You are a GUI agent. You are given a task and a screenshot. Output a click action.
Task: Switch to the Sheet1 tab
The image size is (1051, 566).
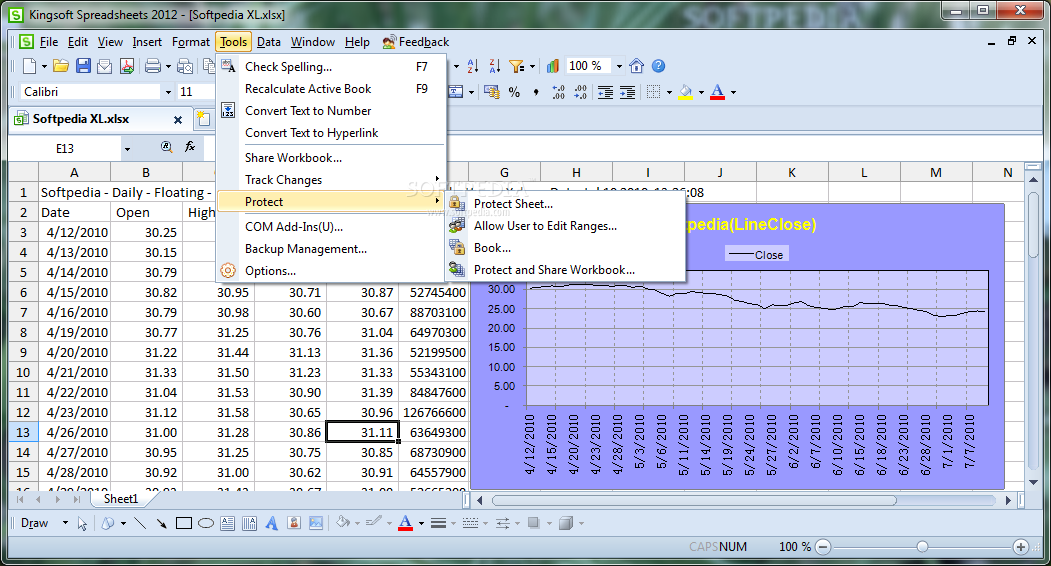pyautogui.click(x=121, y=499)
